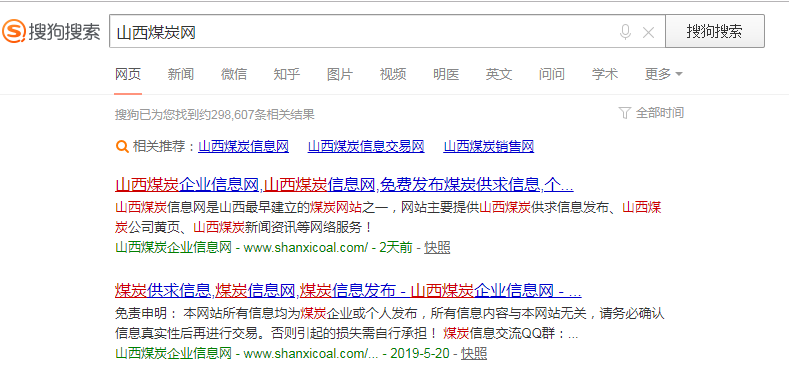Open result 煤炭供求信息,煤炭信息网 title
The width and height of the screenshot is (789, 378).
[348, 290]
